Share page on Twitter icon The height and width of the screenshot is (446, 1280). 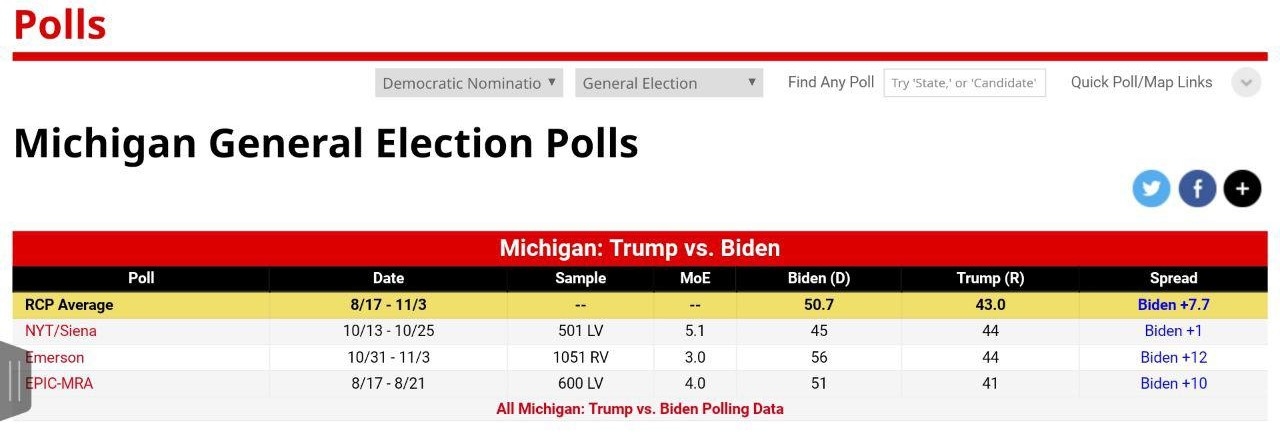click(x=1151, y=188)
